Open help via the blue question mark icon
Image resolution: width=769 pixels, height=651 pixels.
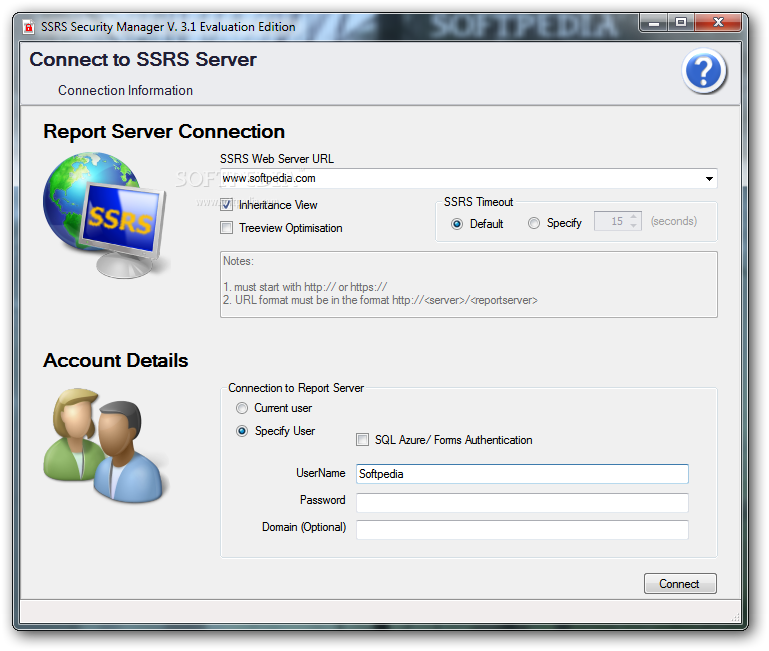(704, 71)
